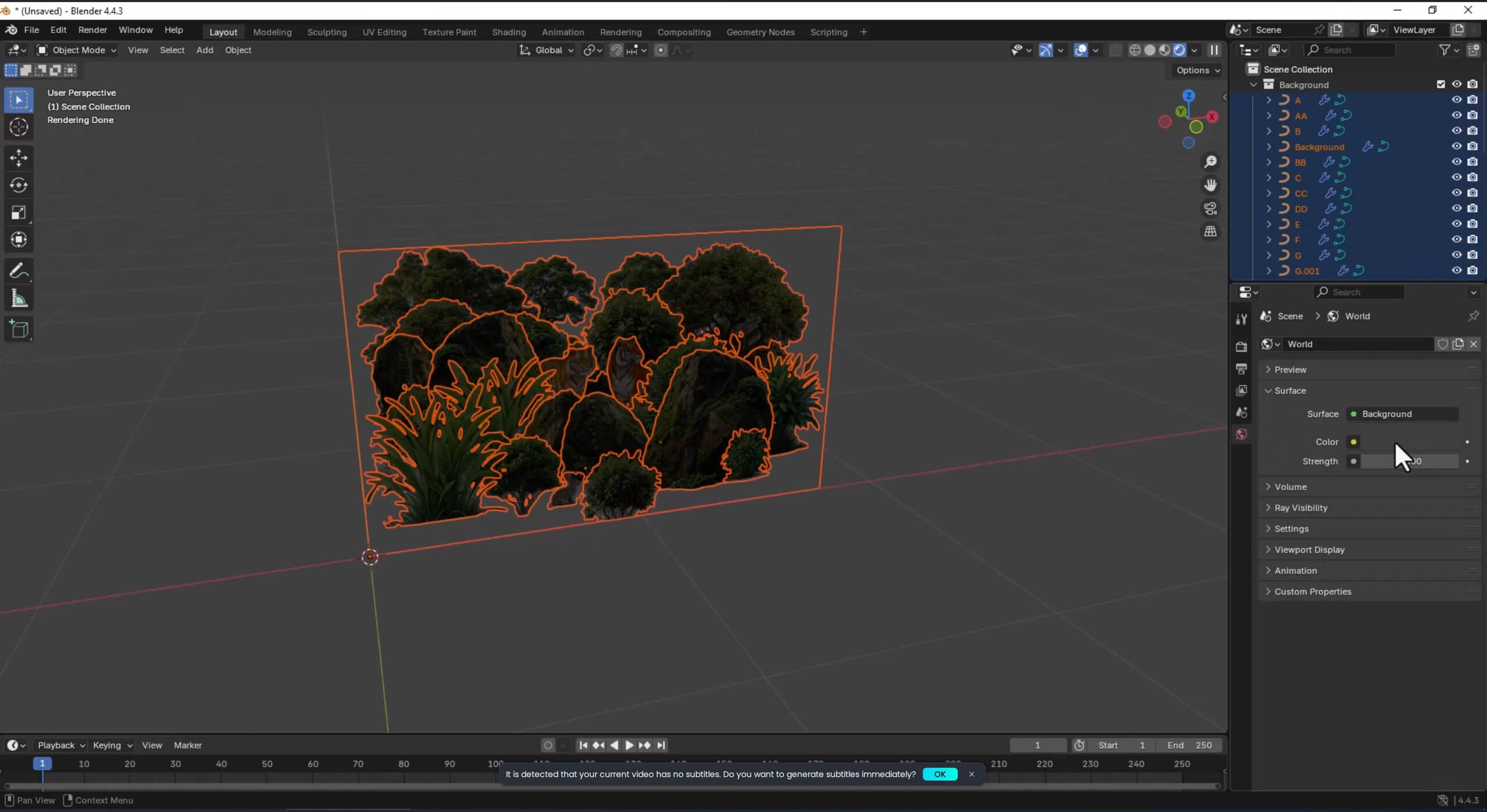Open the Add menu in viewport header
1487x812 pixels.
click(x=204, y=50)
